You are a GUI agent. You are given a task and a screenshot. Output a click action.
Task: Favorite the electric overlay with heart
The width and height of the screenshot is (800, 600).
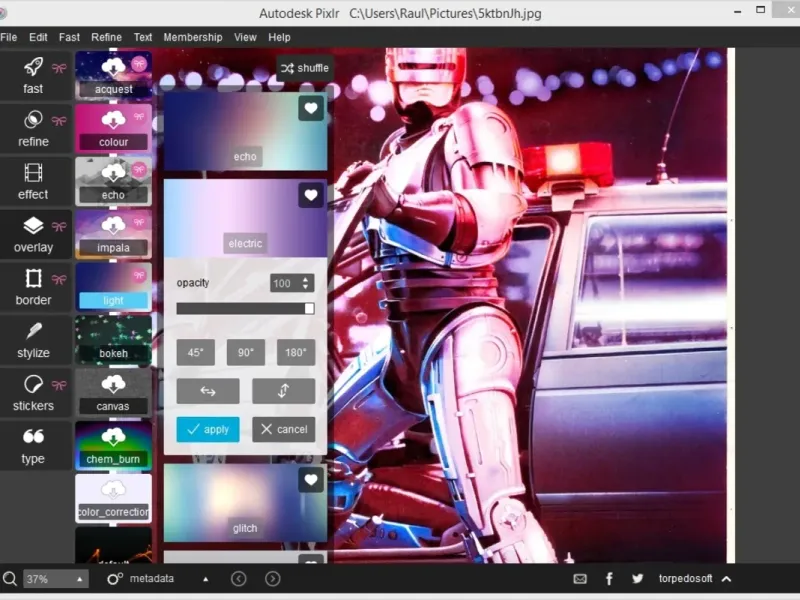point(311,195)
